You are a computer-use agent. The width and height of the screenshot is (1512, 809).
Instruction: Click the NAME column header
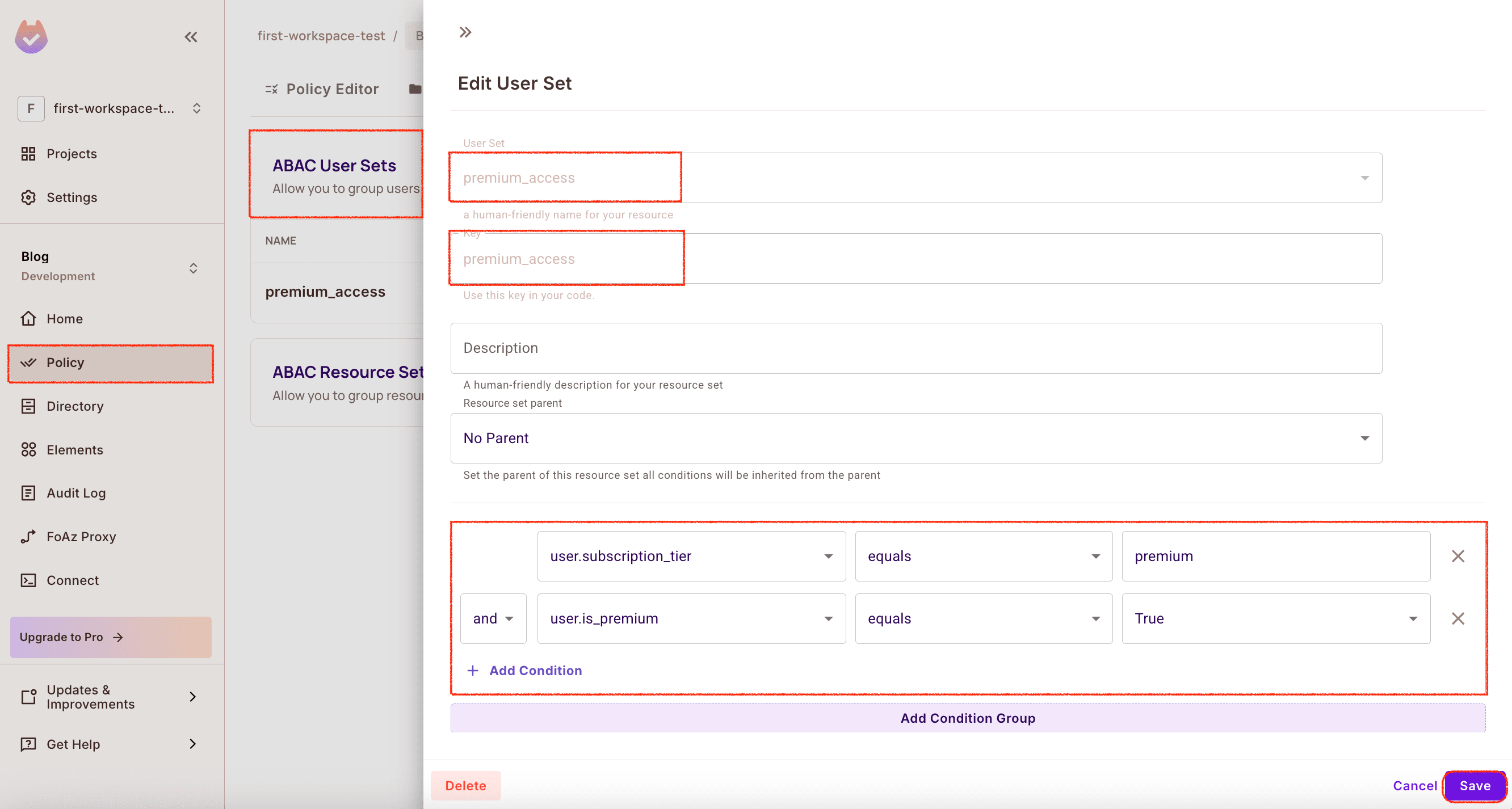(280, 241)
